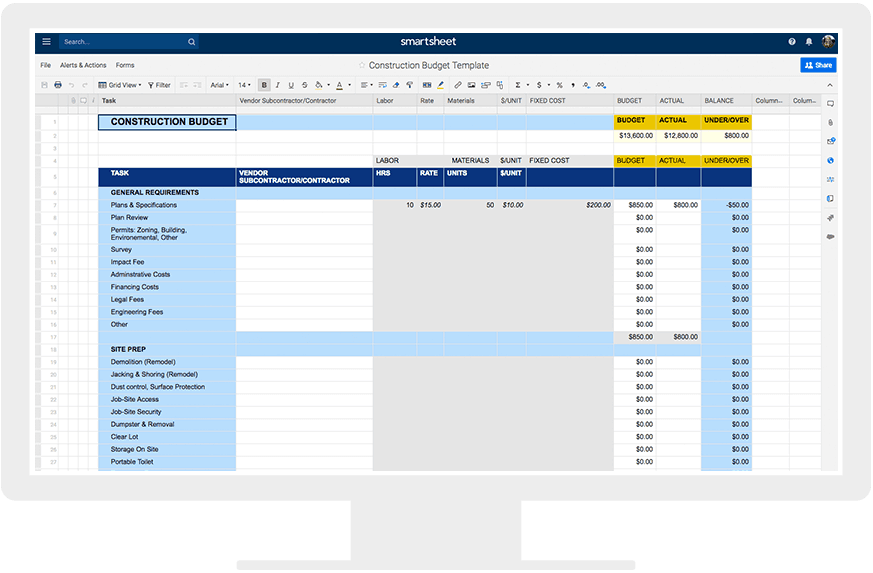
Task: Click the insert link icon
Action: (x=458, y=85)
